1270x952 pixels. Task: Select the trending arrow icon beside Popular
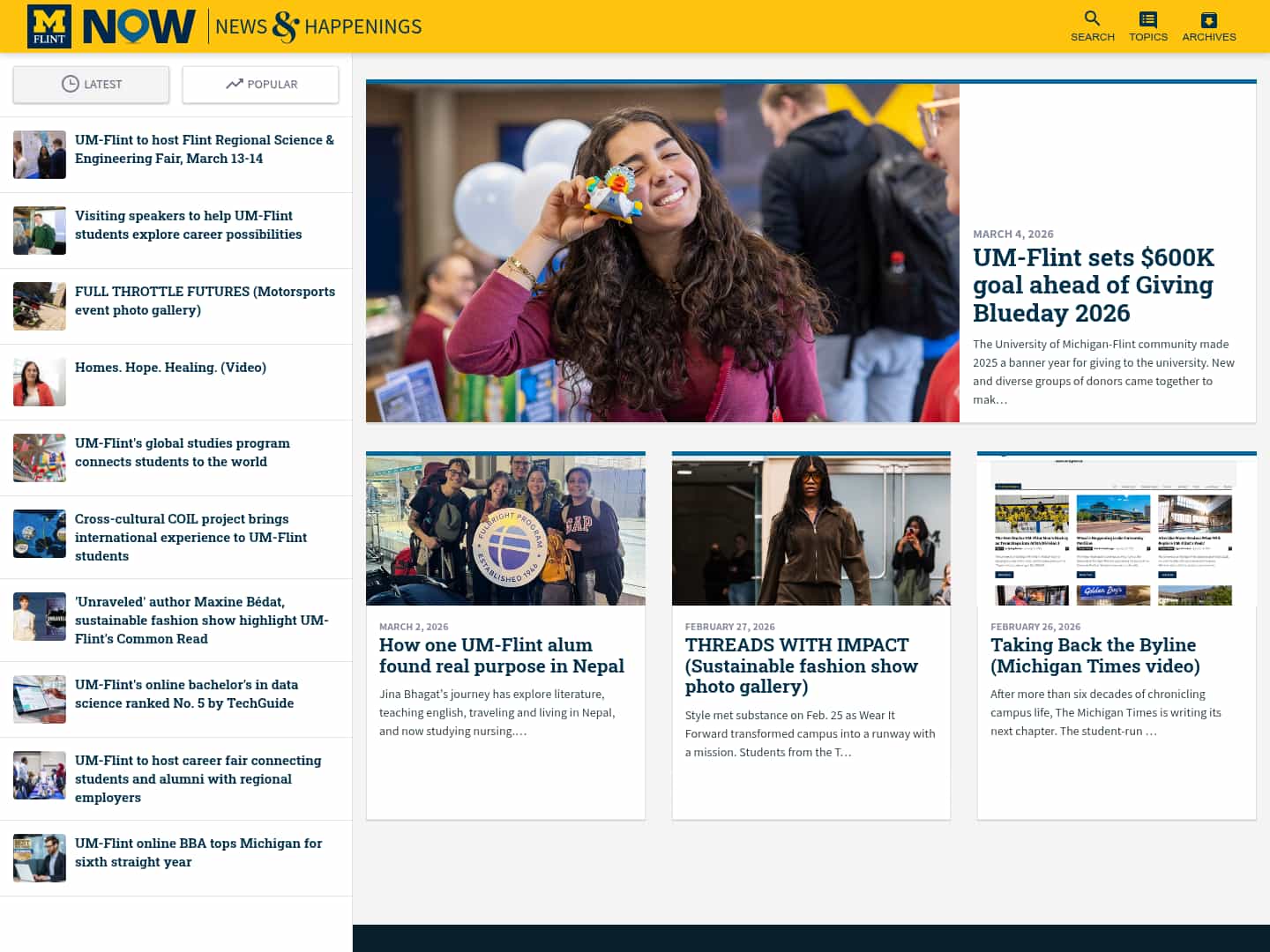(234, 84)
